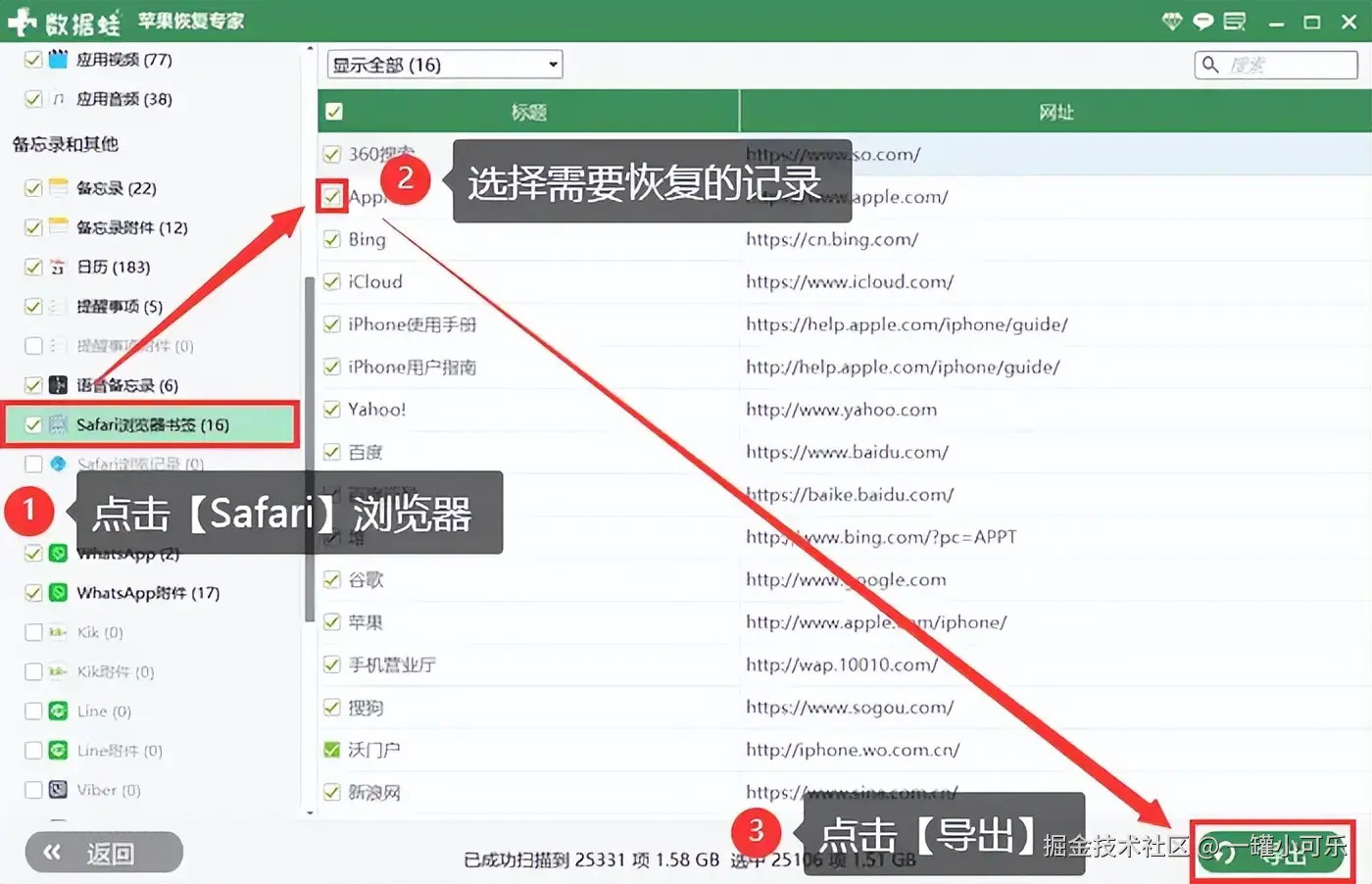
Task: Click the 提醒事项 (5) list icon
Action: [58, 306]
